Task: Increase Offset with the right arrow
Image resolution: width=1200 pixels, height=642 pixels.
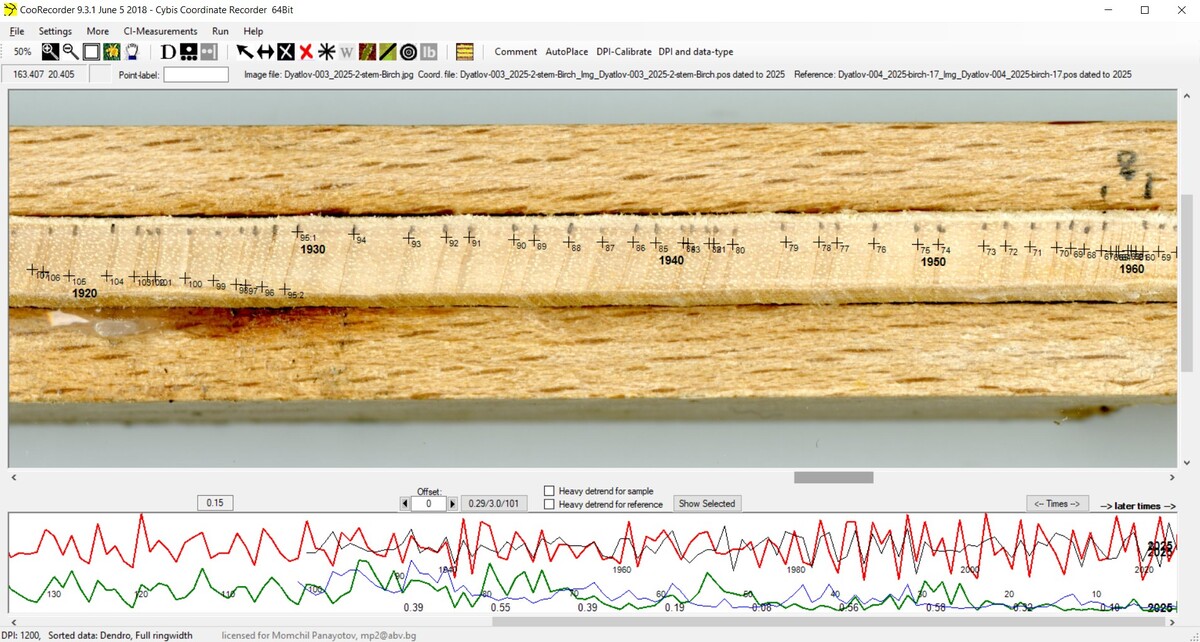Action: pyautogui.click(x=452, y=504)
